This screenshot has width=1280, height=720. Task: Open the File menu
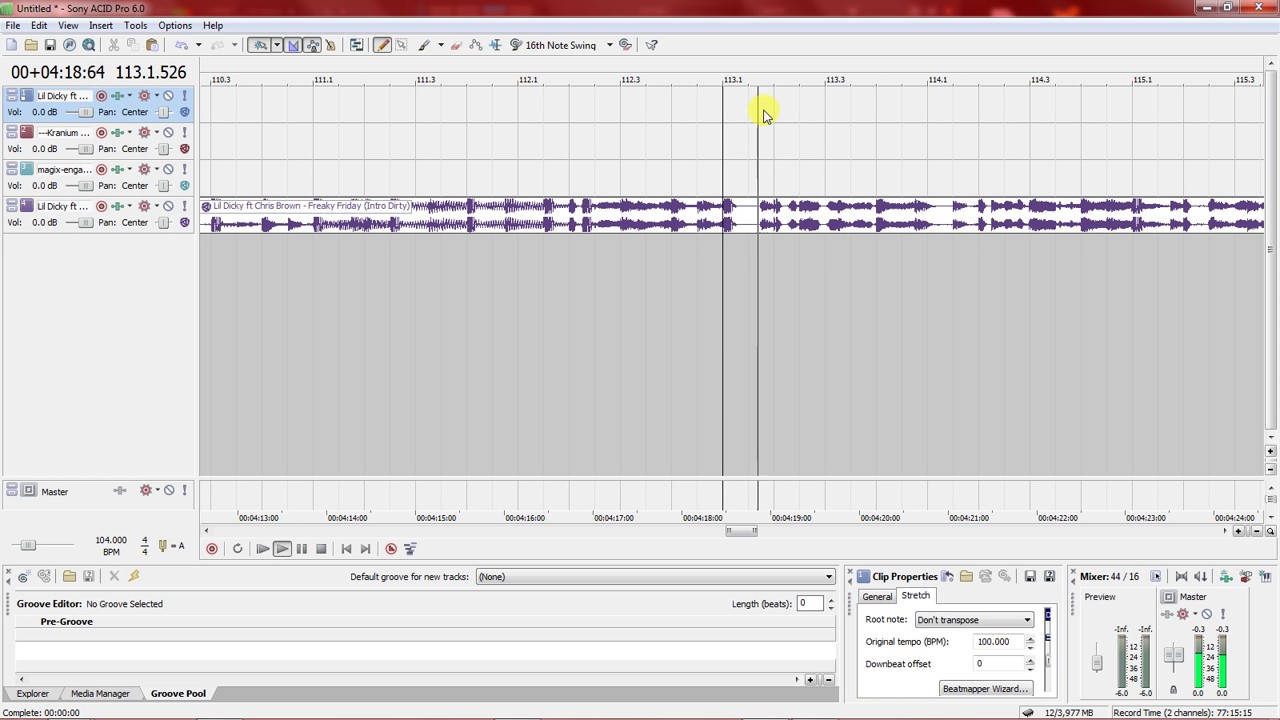click(13, 25)
